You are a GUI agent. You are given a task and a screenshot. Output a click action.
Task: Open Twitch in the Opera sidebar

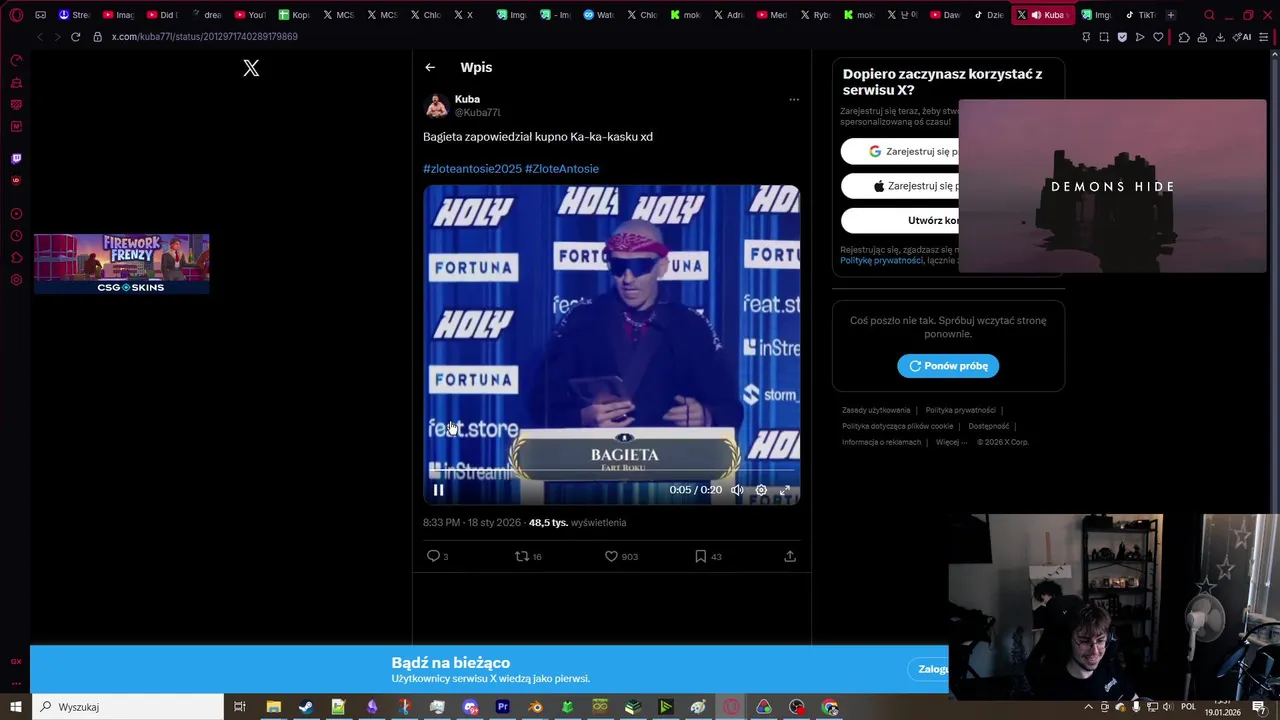16,158
